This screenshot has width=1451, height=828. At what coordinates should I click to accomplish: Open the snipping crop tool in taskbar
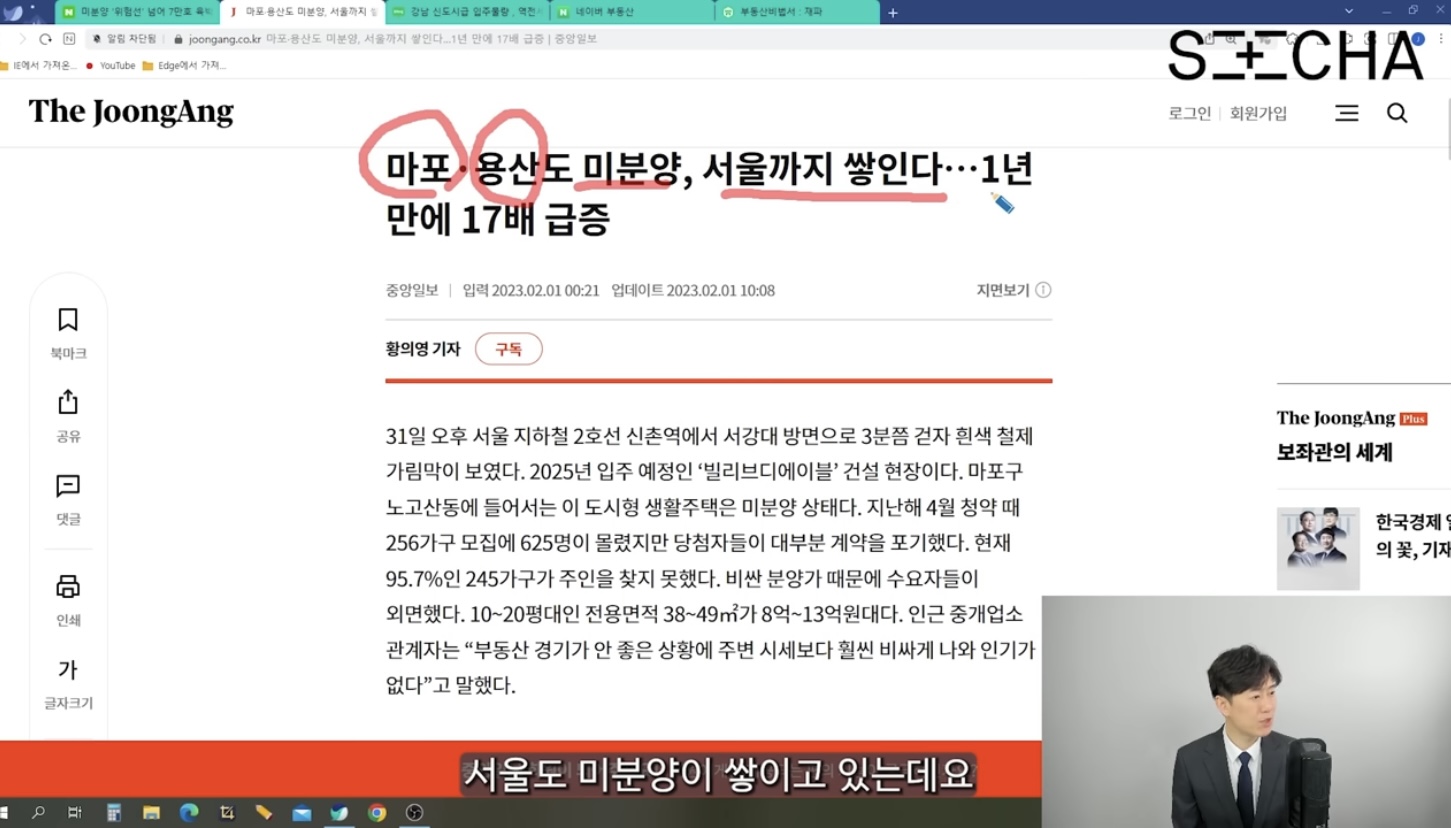pyautogui.click(x=227, y=813)
